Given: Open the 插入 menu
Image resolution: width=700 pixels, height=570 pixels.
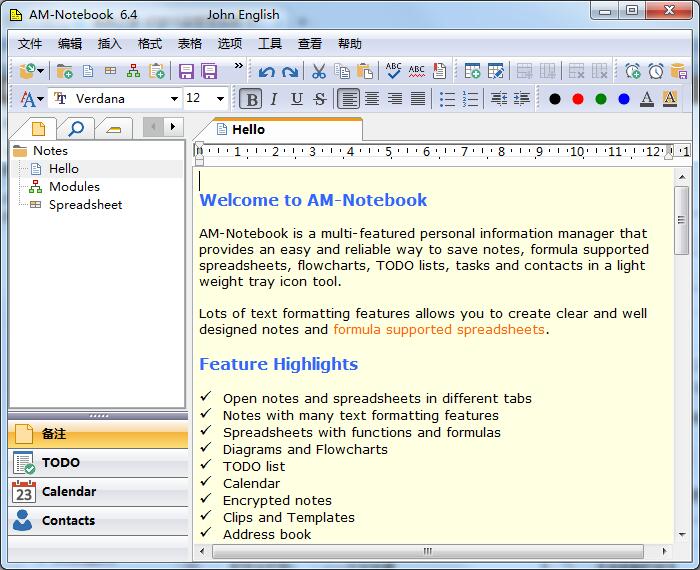Looking at the screenshot, I should point(110,44).
